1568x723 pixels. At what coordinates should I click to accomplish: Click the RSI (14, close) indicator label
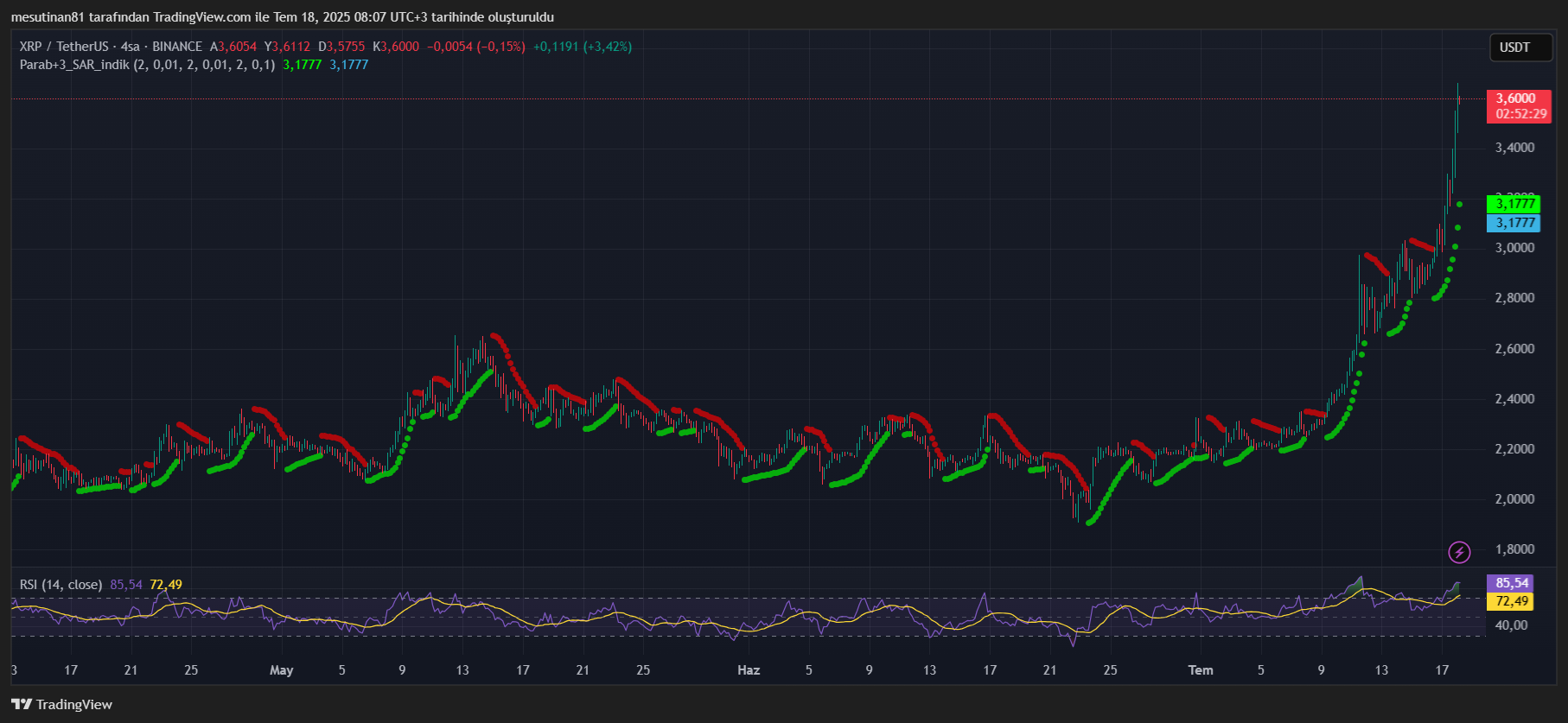coord(61,585)
